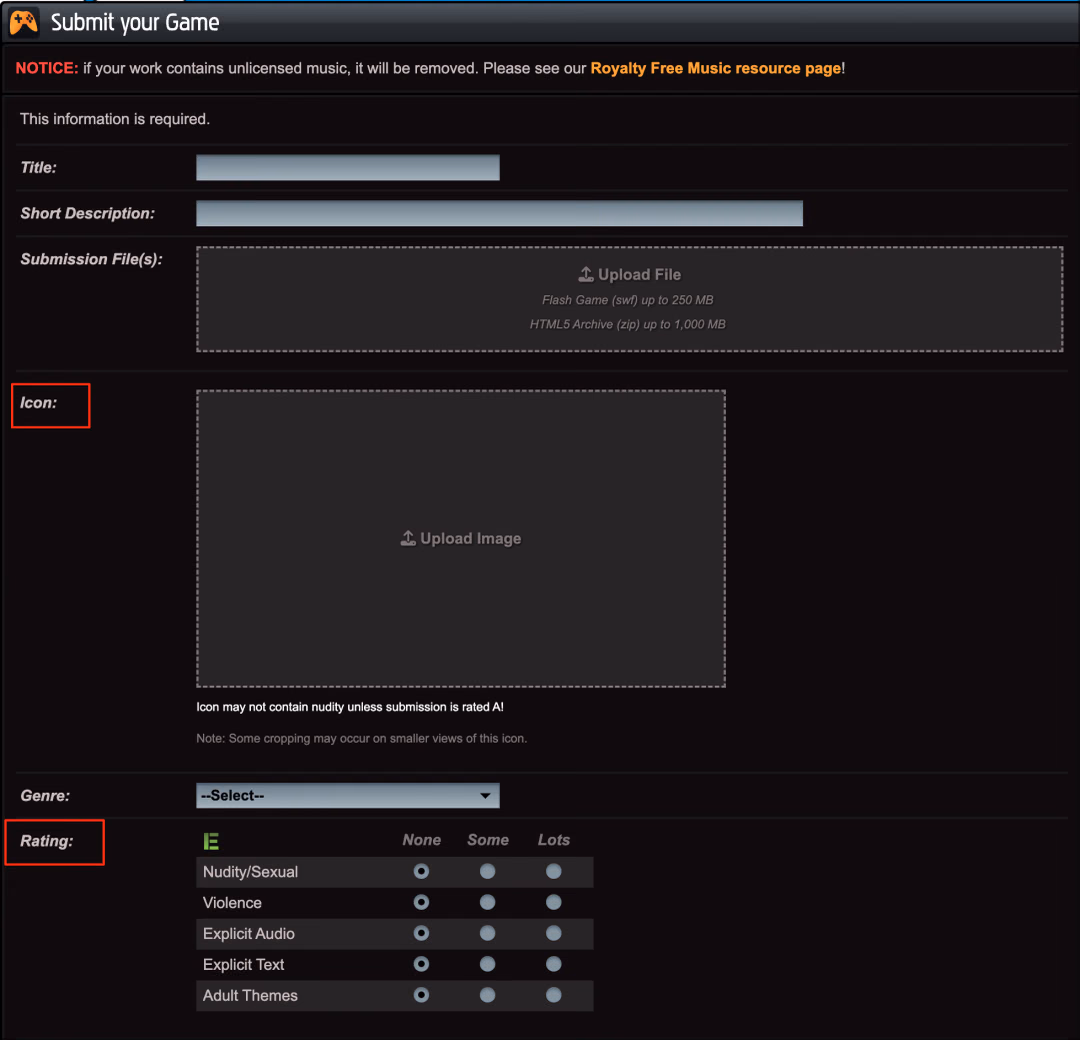
Task: Focus the Short Description input field
Action: coord(499,214)
